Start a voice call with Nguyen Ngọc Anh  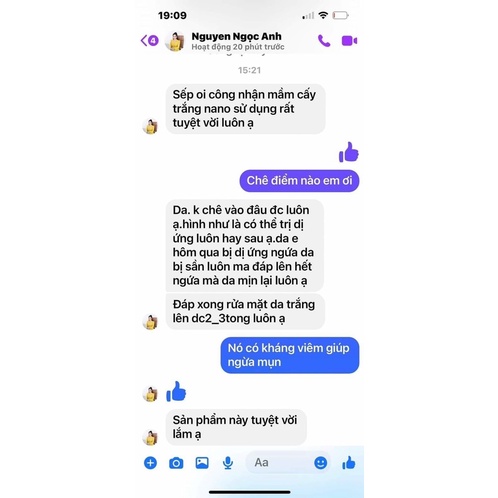pyautogui.click(x=324, y=41)
